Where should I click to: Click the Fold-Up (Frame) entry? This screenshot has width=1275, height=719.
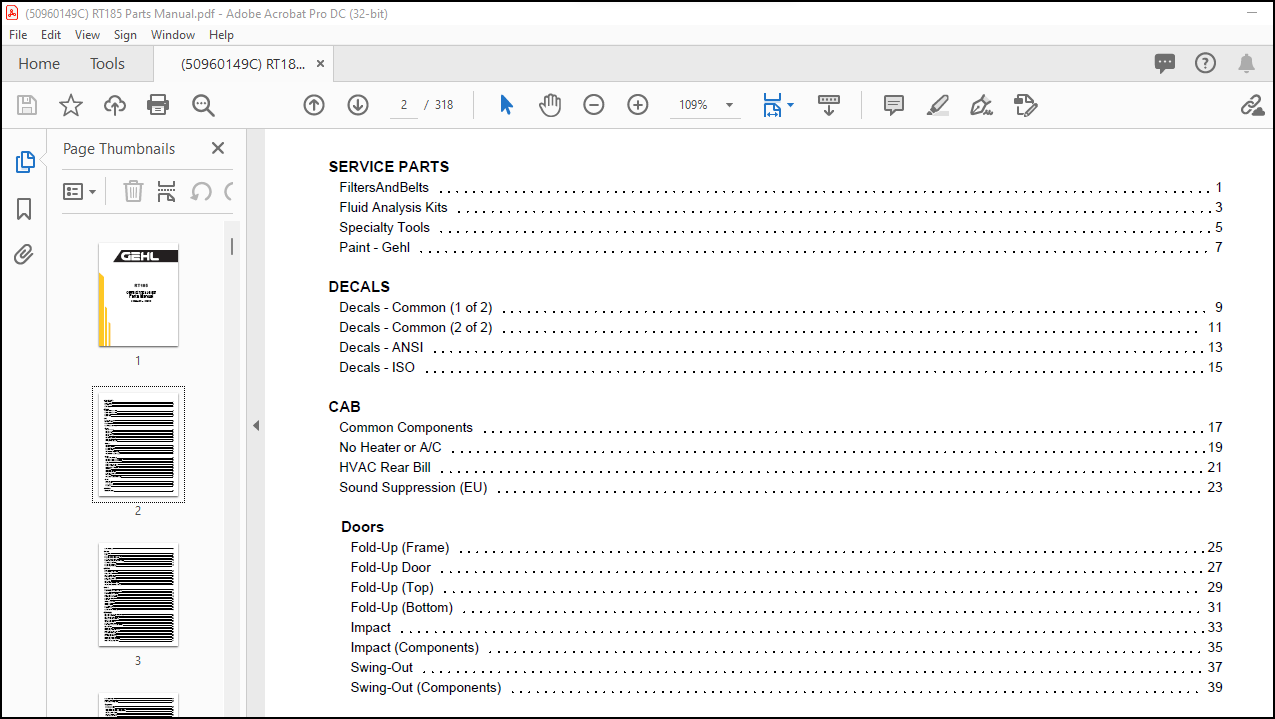(400, 548)
